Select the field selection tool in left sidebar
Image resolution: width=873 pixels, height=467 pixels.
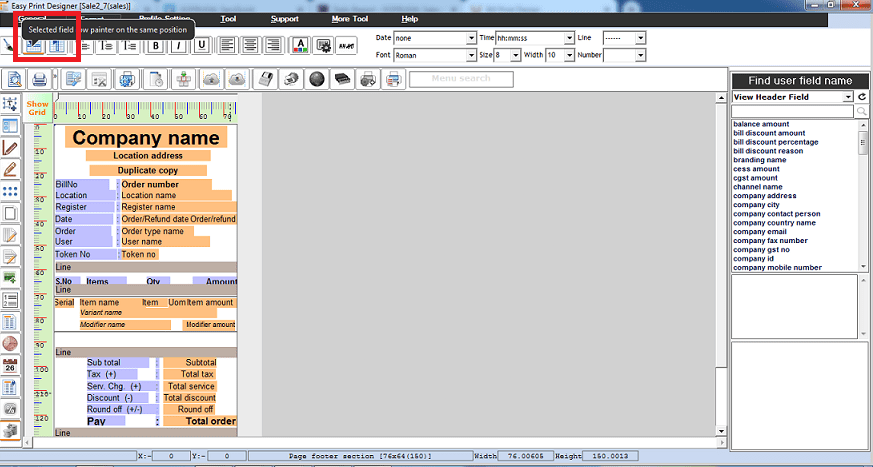pyautogui.click(x=10, y=104)
